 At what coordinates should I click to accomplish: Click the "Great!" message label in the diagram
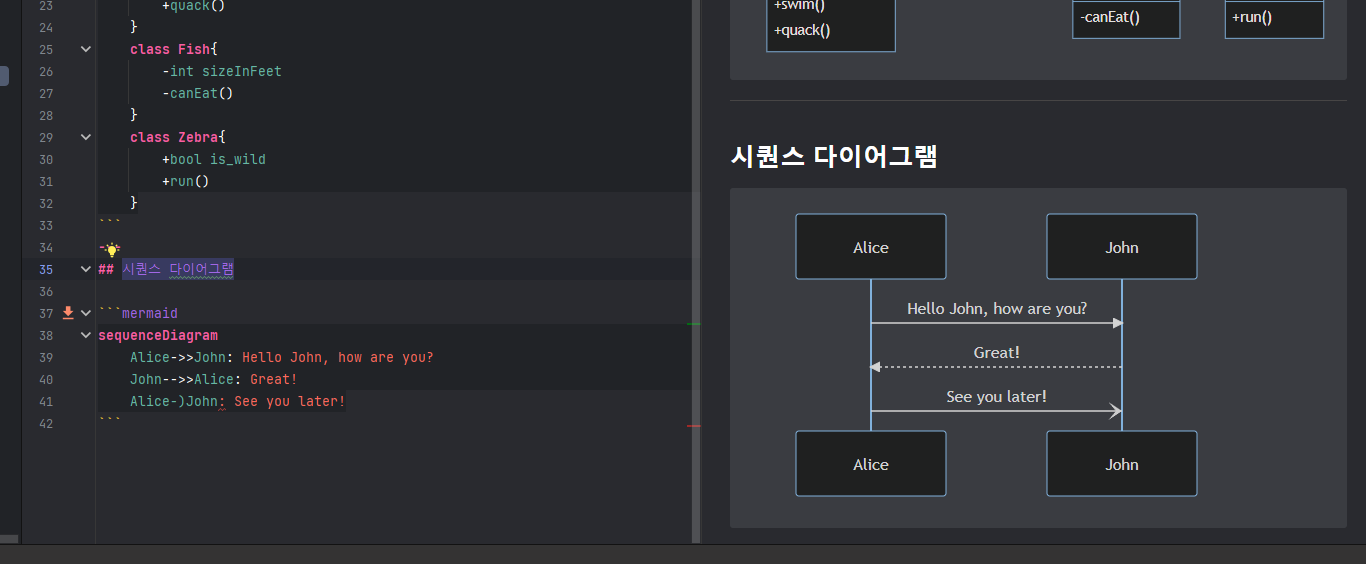click(x=997, y=352)
